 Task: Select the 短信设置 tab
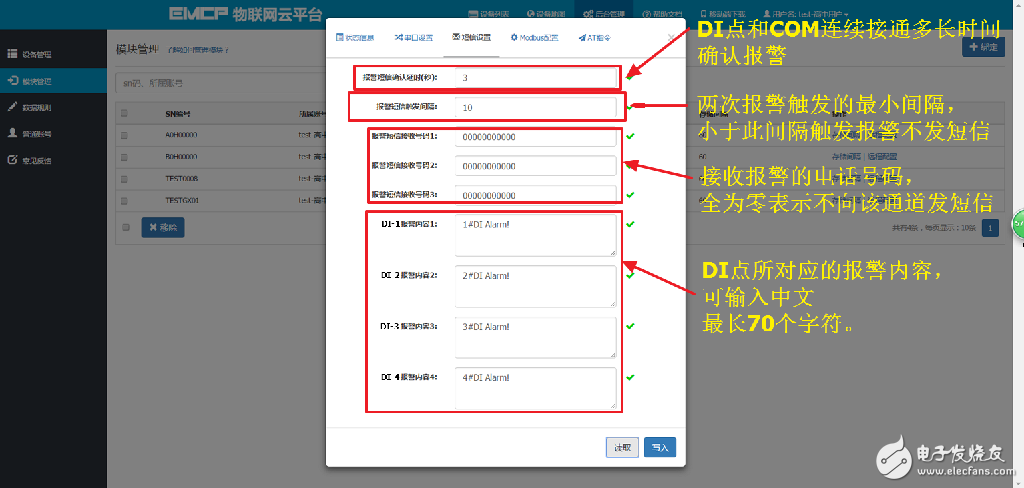pyautogui.click(x=471, y=38)
